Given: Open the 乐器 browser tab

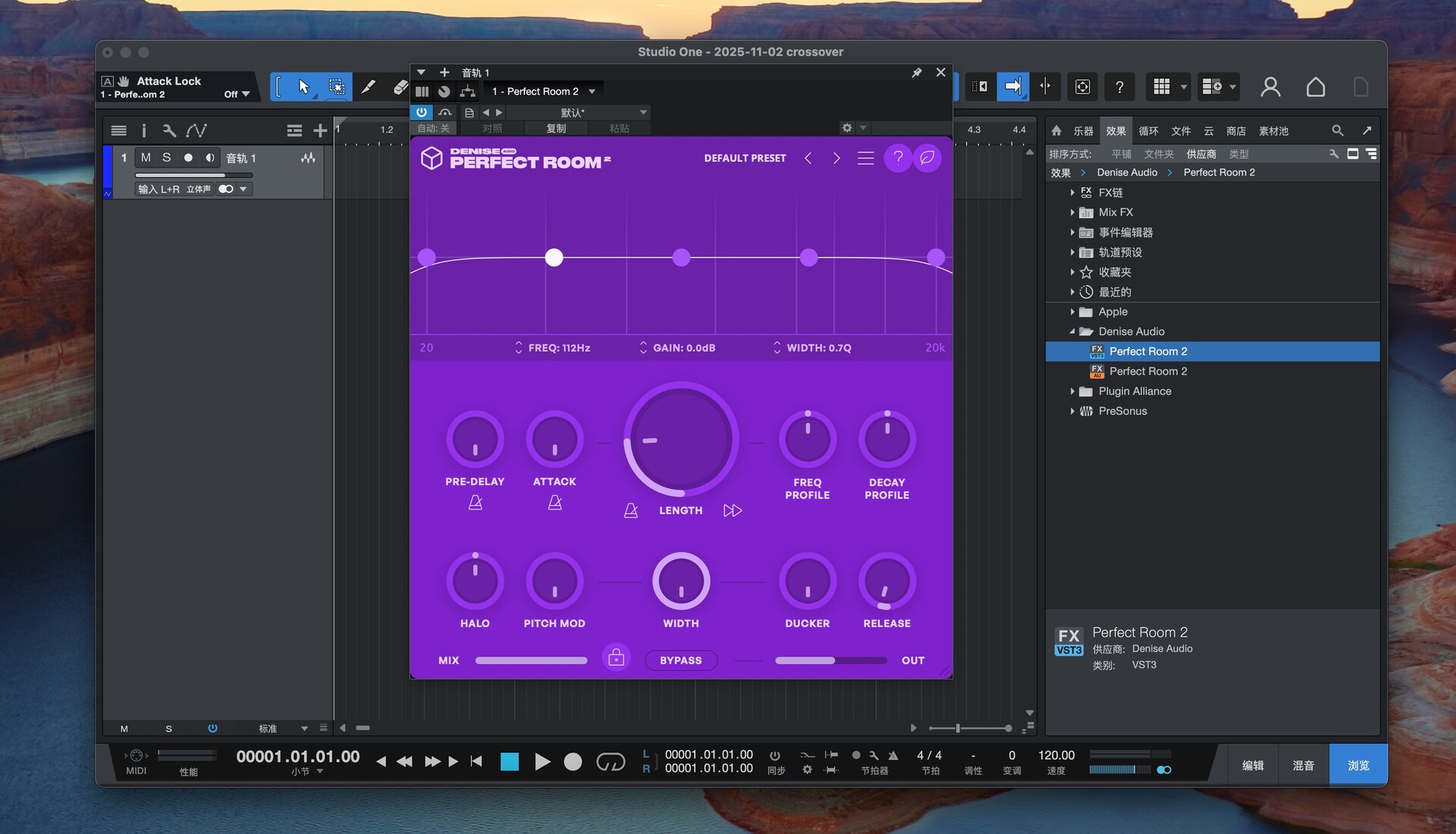Looking at the screenshot, I should click(x=1083, y=130).
